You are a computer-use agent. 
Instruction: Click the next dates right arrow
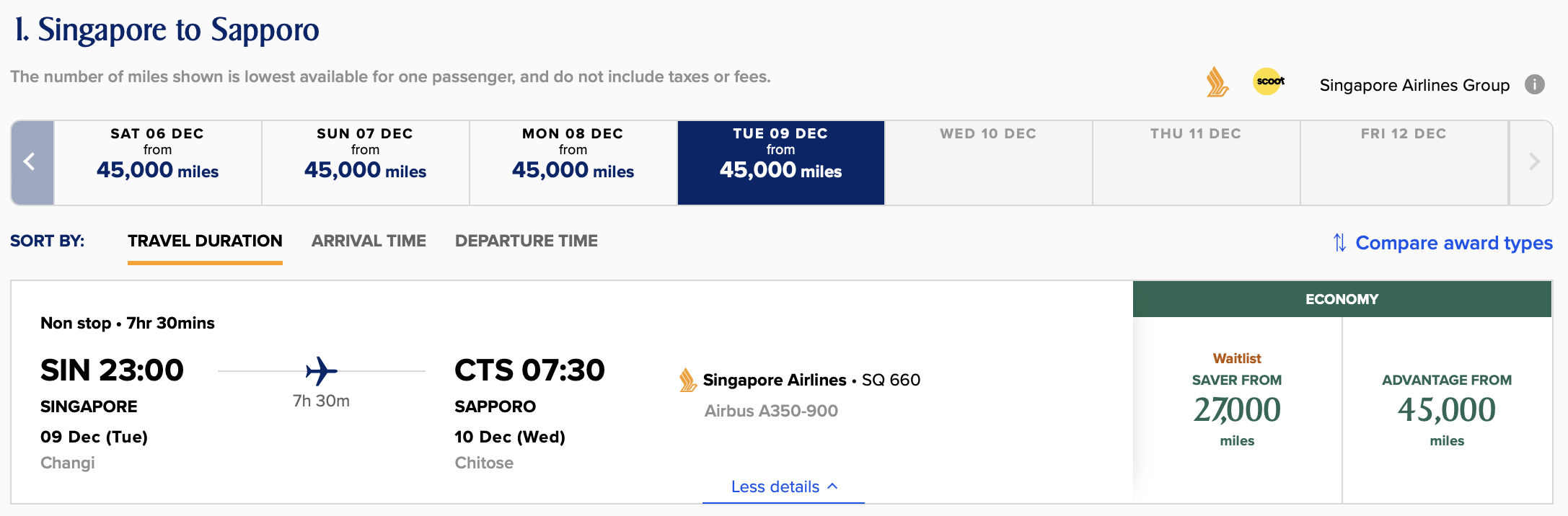pos(1533,162)
